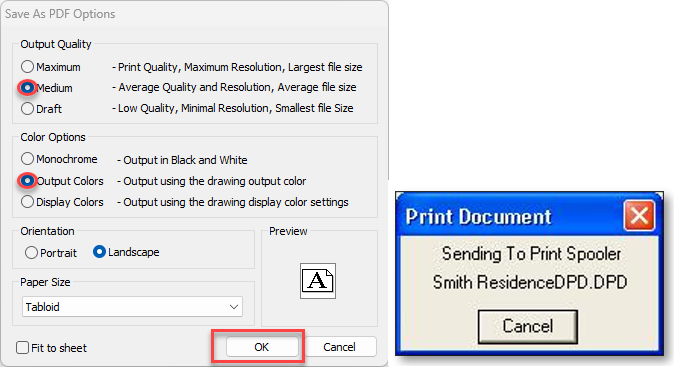Image resolution: width=674 pixels, height=367 pixels.
Task: Choose Monochrome color option
Action: coord(28,159)
